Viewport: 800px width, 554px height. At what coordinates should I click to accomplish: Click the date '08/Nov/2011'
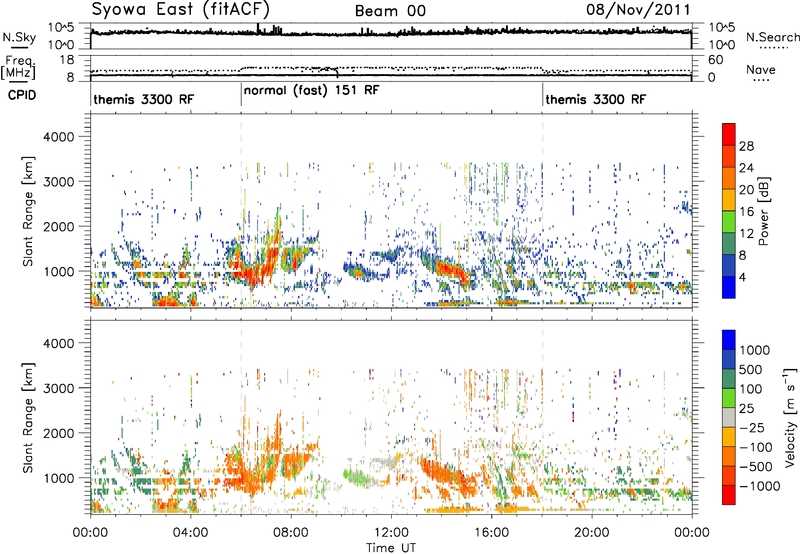tap(638, 9)
